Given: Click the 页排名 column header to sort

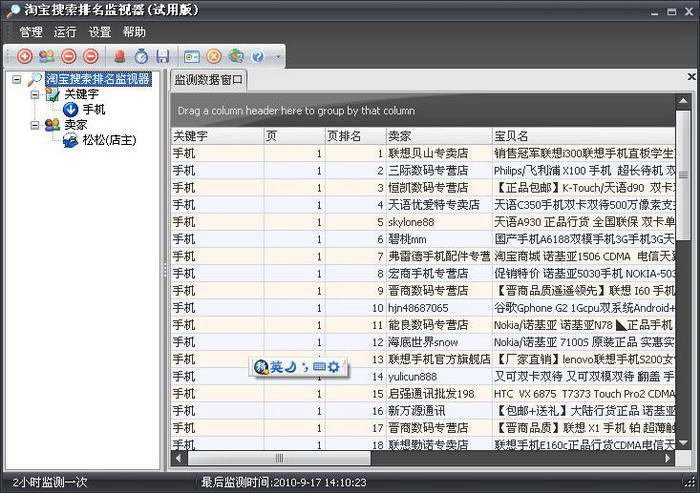Looking at the screenshot, I should (x=345, y=135).
